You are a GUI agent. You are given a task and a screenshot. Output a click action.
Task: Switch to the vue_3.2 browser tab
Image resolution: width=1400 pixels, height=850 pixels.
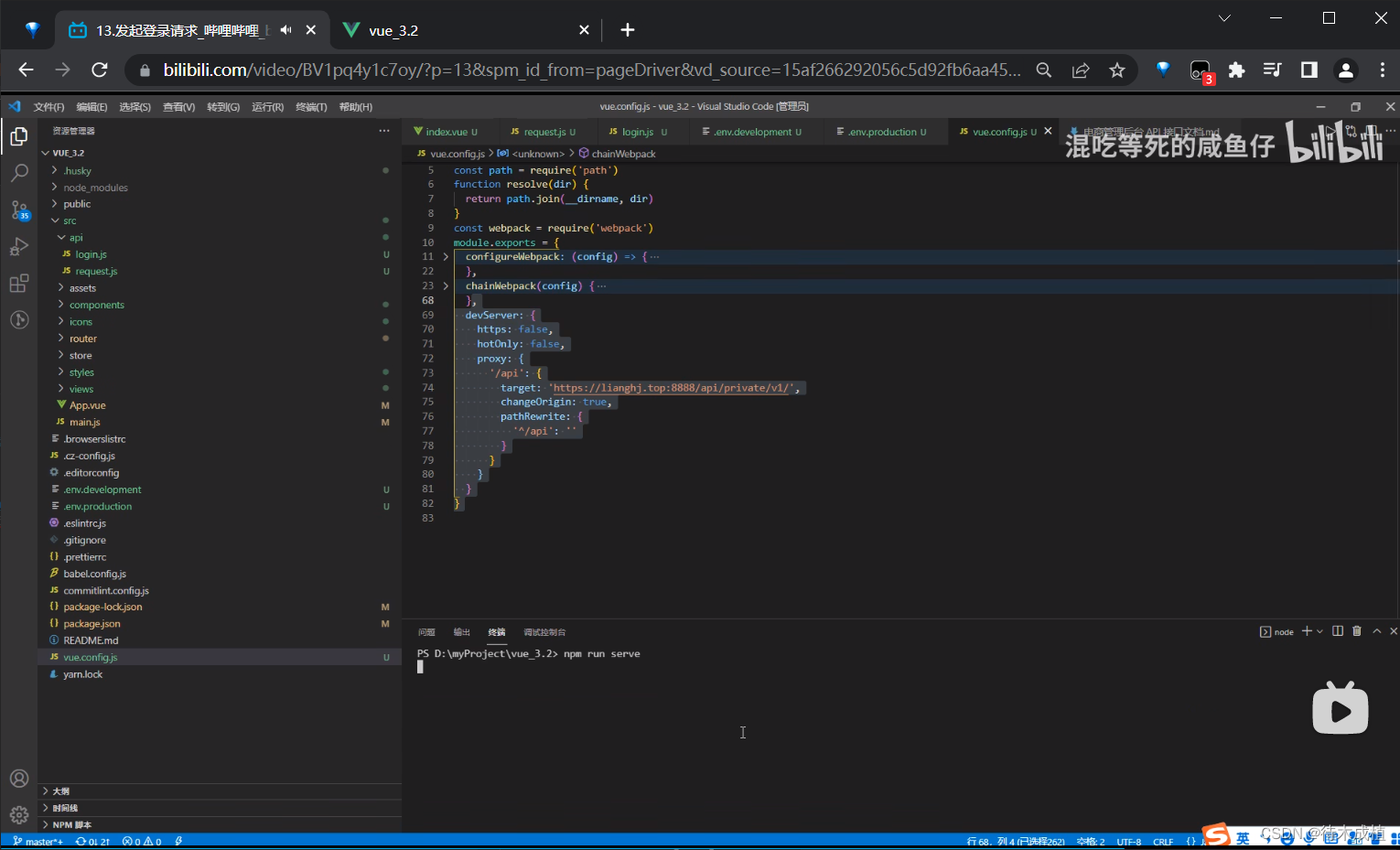click(x=465, y=30)
